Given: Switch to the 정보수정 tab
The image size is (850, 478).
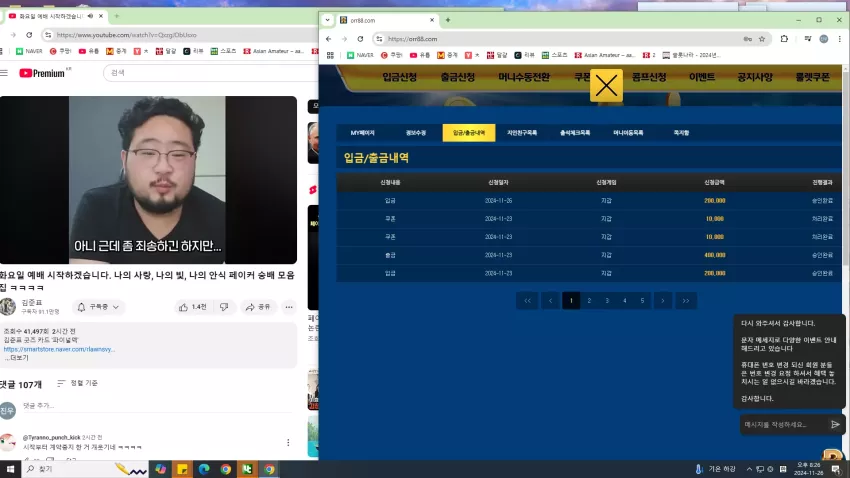Looking at the screenshot, I should point(416,133).
